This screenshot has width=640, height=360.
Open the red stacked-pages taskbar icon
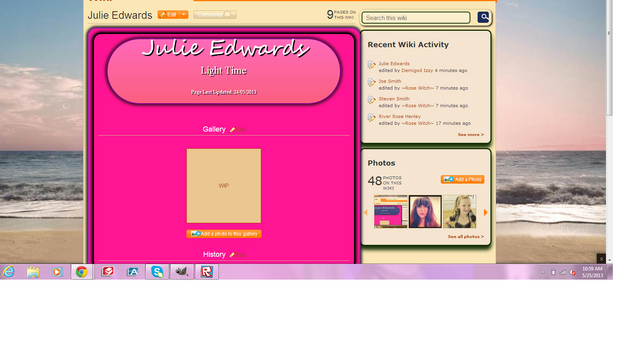tap(107, 272)
